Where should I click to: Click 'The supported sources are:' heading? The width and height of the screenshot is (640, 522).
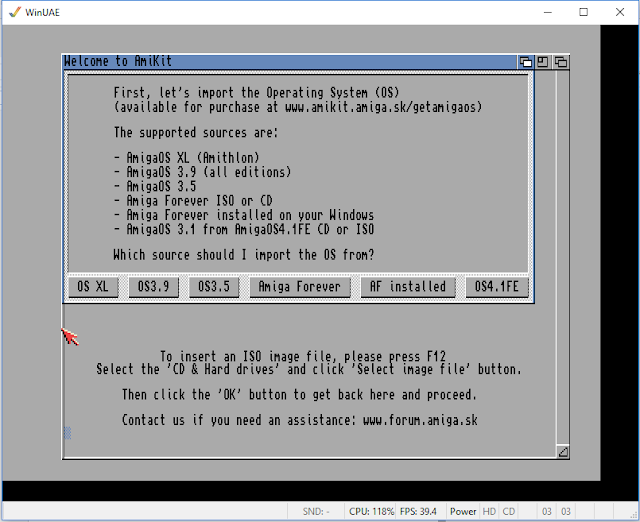[196, 133]
